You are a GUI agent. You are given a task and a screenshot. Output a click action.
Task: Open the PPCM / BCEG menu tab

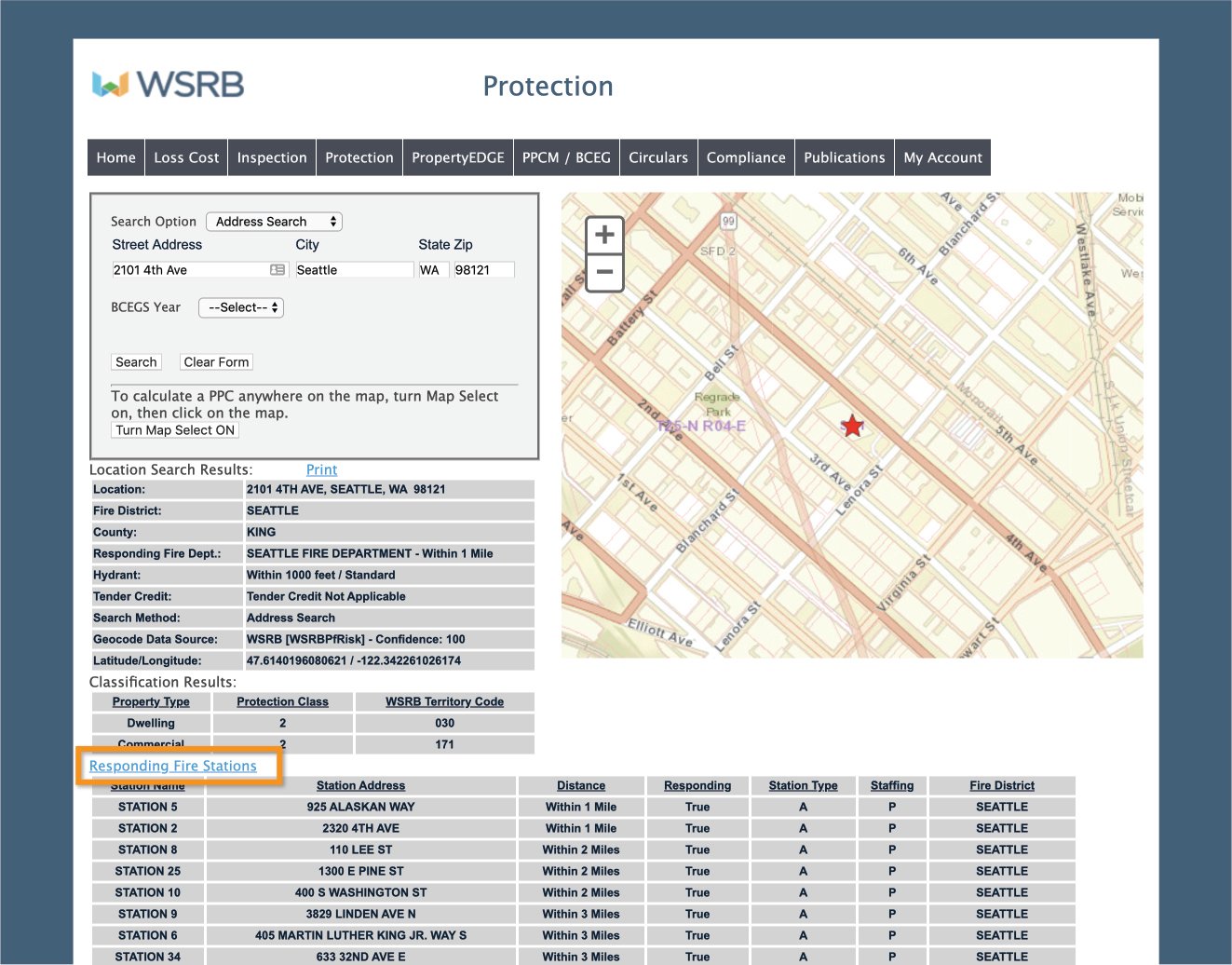[x=566, y=157]
